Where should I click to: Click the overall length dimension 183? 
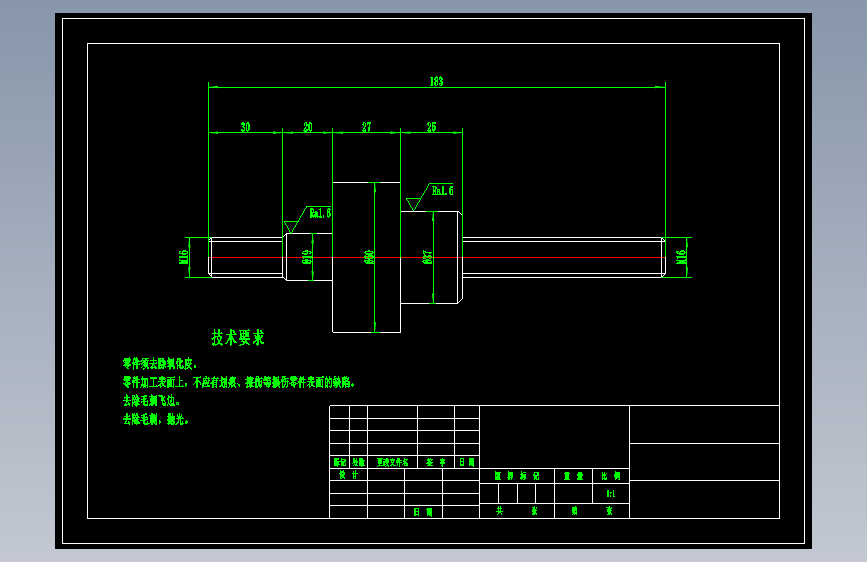coord(436,81)
